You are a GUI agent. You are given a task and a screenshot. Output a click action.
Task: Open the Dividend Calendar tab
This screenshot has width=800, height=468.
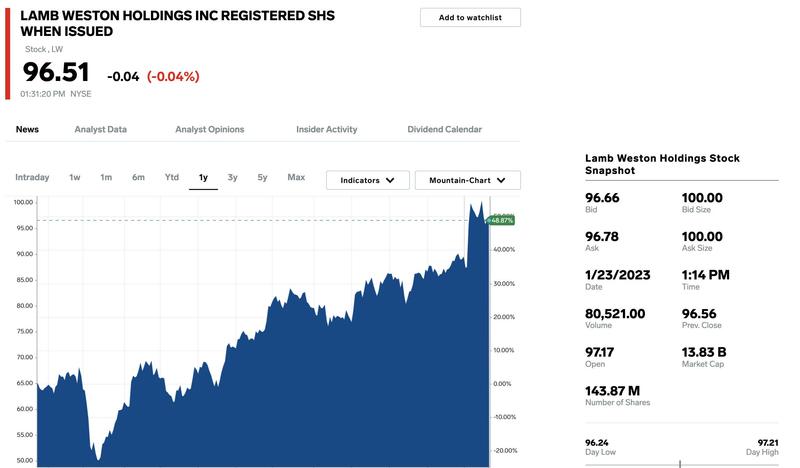click(x=444, y=129)
